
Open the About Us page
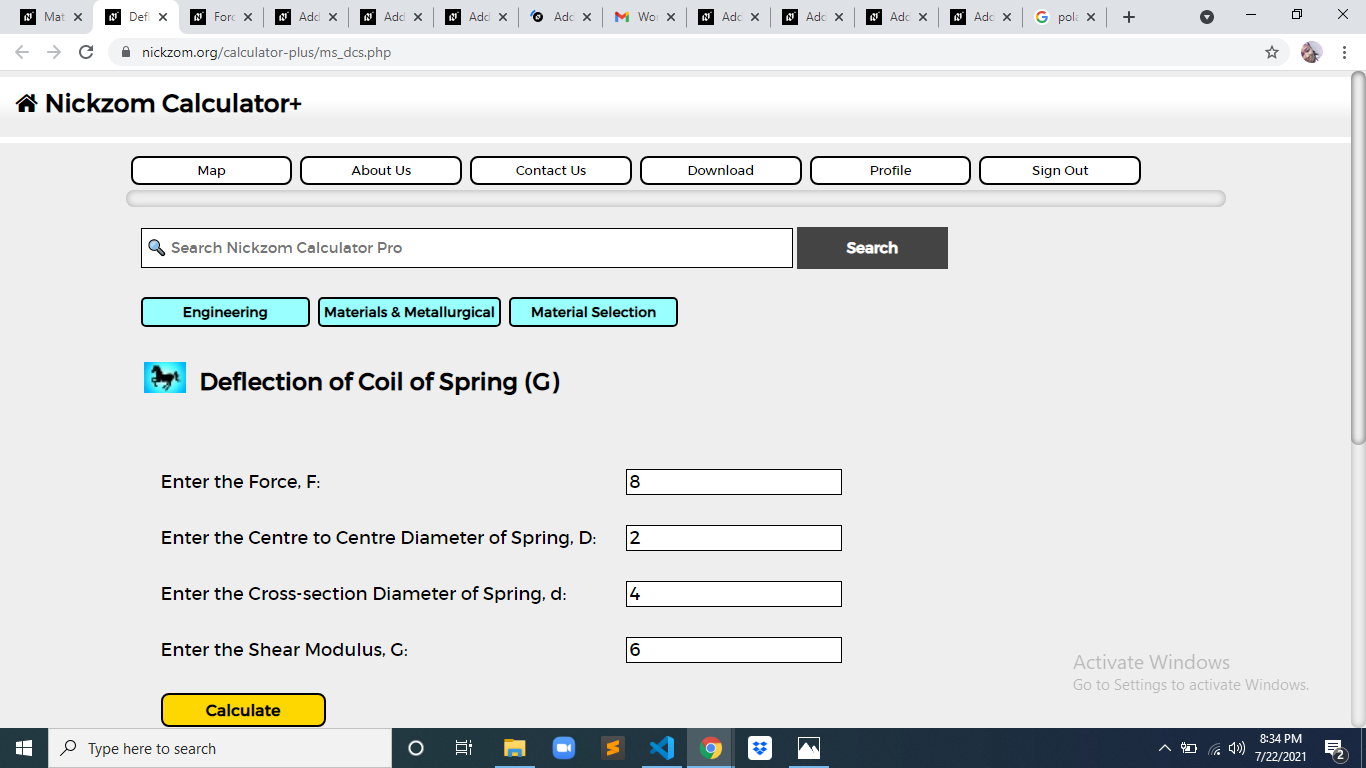click(x=381, y=170)
